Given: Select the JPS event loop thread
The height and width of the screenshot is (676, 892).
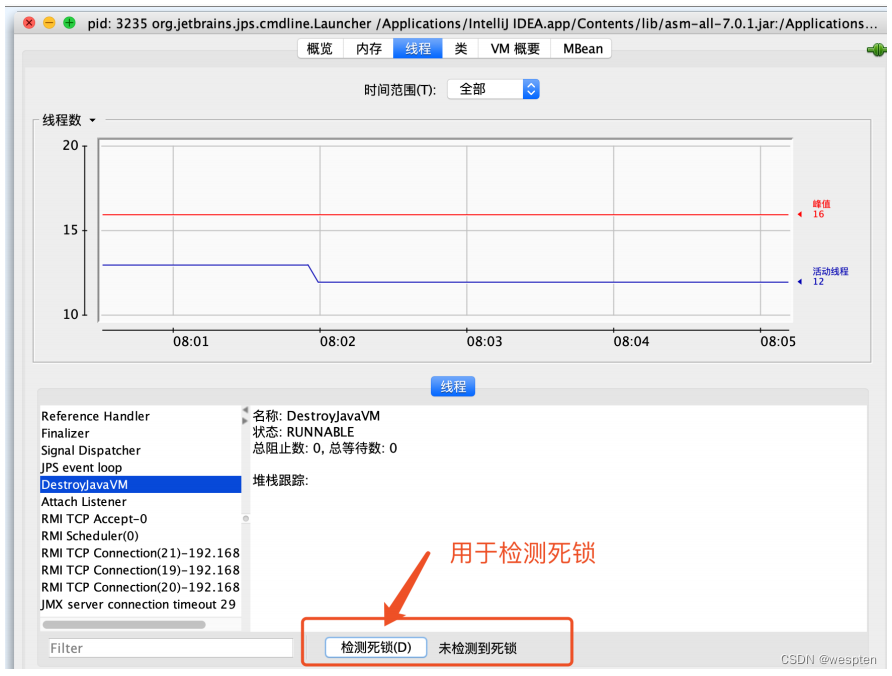Looking at the screenshot, I should click(x=141, y=468).
